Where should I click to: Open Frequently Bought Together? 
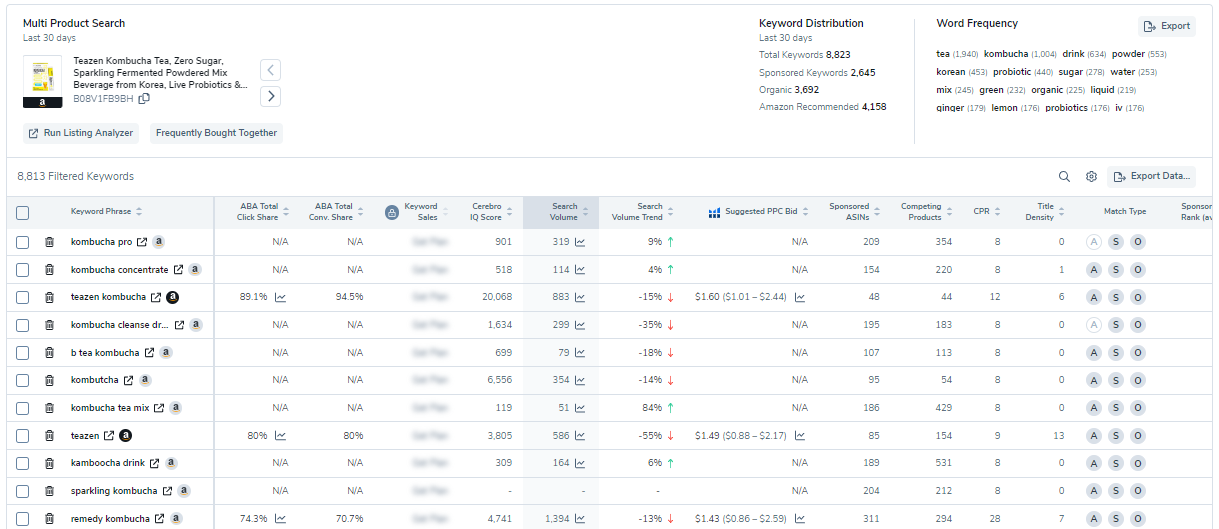(x=216, y=133)
